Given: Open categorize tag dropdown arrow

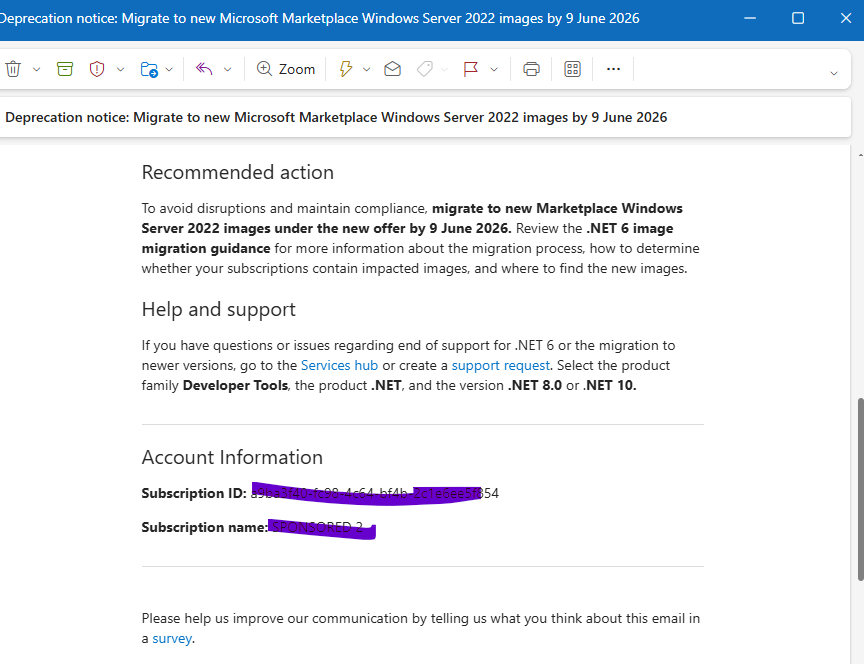Looking at the screenshot, I should point(445,69).
